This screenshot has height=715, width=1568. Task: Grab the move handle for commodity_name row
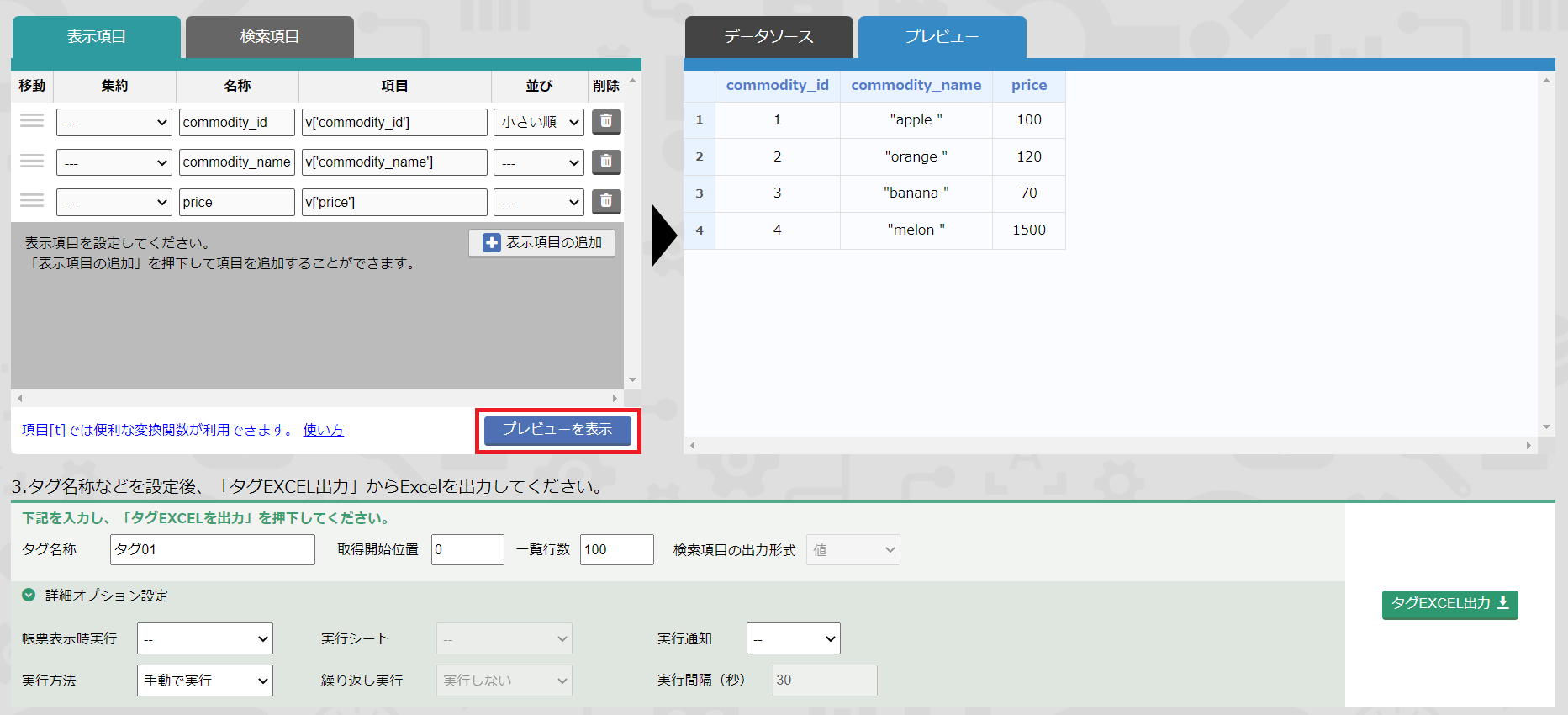pyautogui.click(x=32, y=161)
